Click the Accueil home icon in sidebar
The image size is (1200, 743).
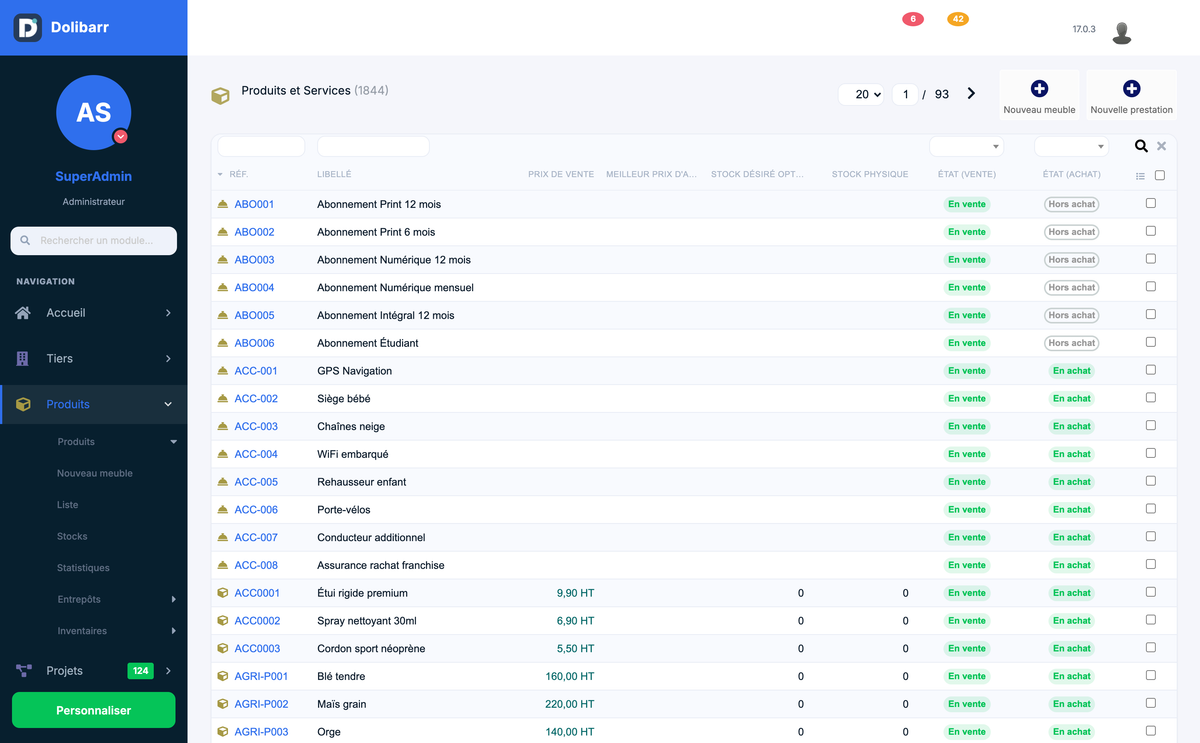[x=24, y=313]
